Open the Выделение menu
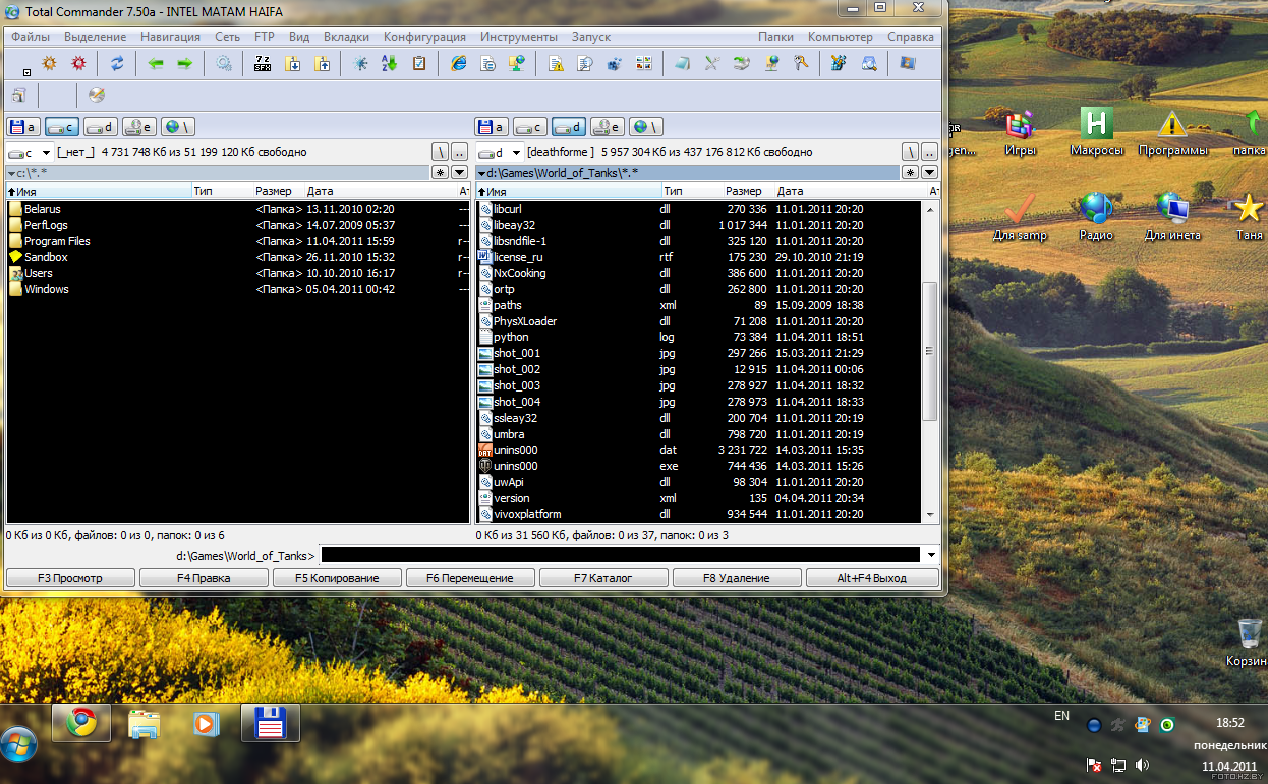This screenshot has height=784, width=1268. pos(95,37)
